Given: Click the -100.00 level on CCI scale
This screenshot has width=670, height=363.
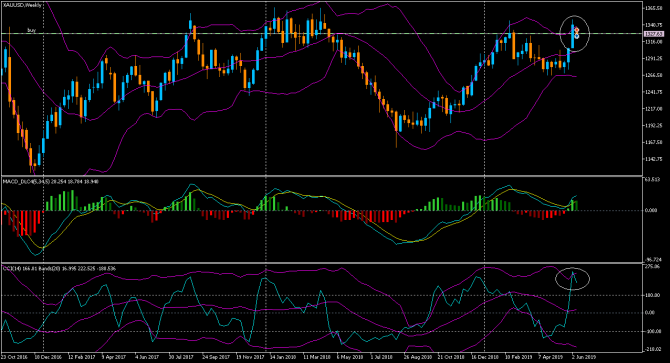Looking at the screenshot, I should pyautogui.click(x=653, y=331).
